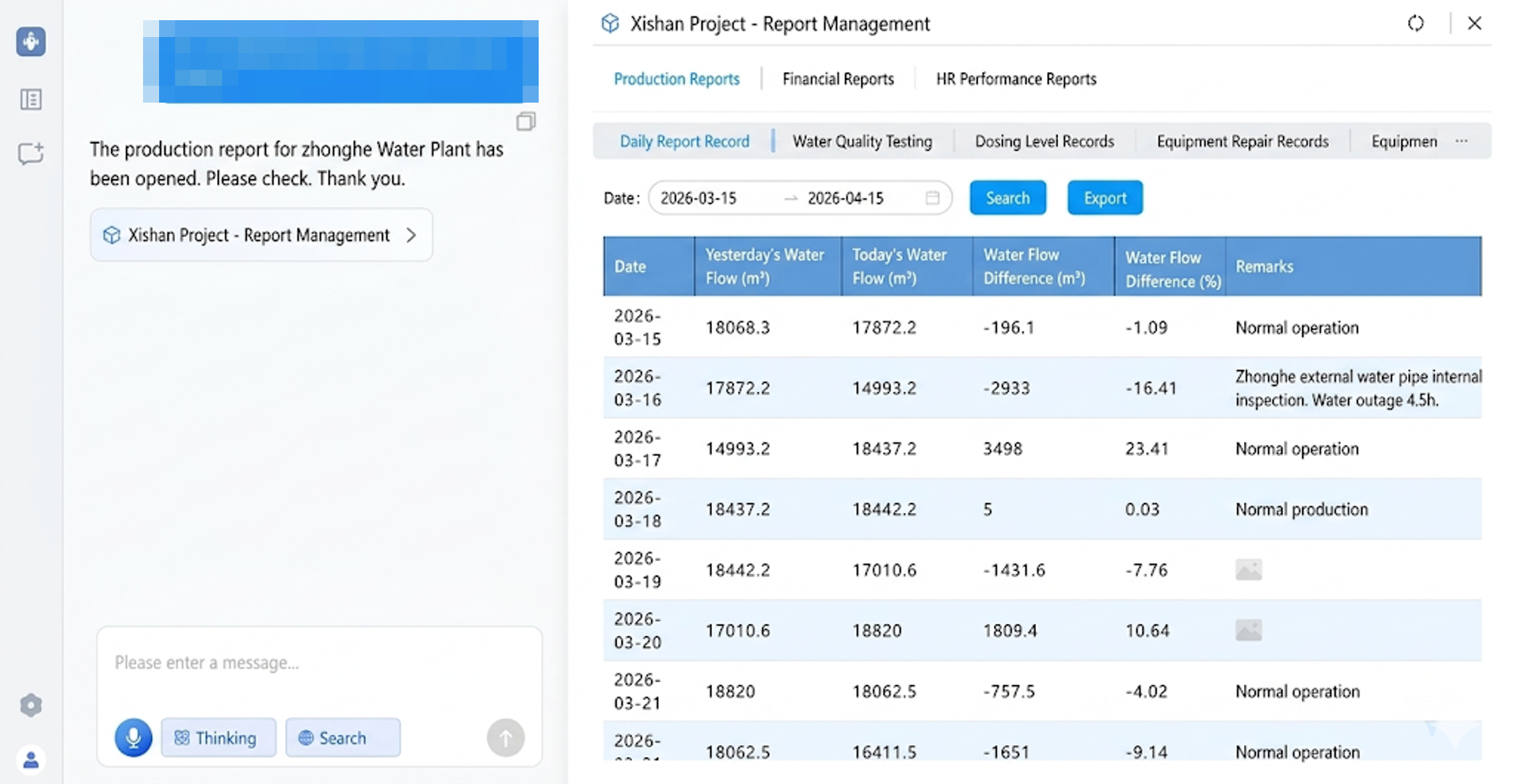Click the 18068.3 water flow value
Image resolution: width=1515 pixels, height=784 pixels.
pyautogui.click(x=737, y=327)
